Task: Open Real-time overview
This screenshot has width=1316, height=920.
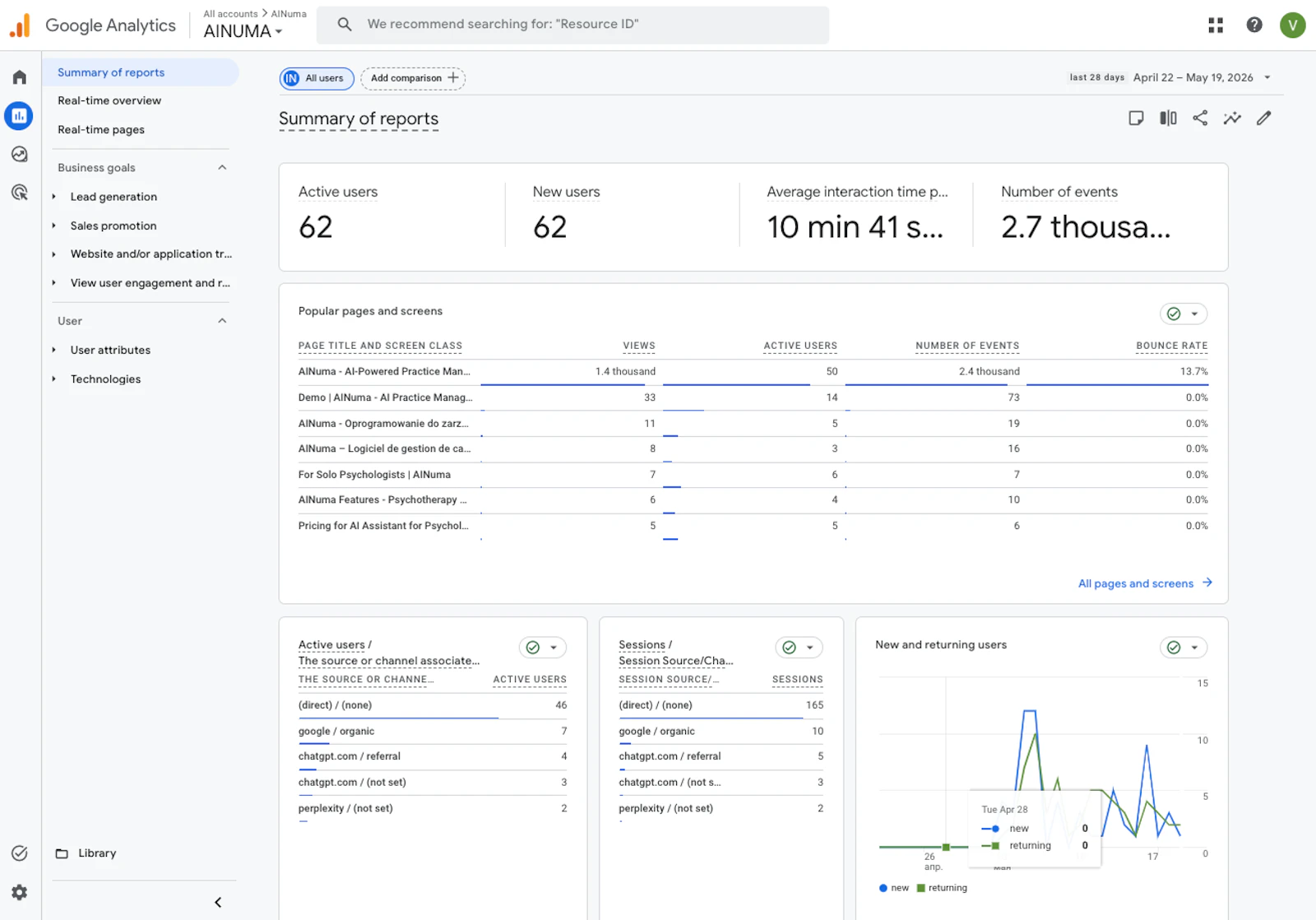Action: (109, 100)
